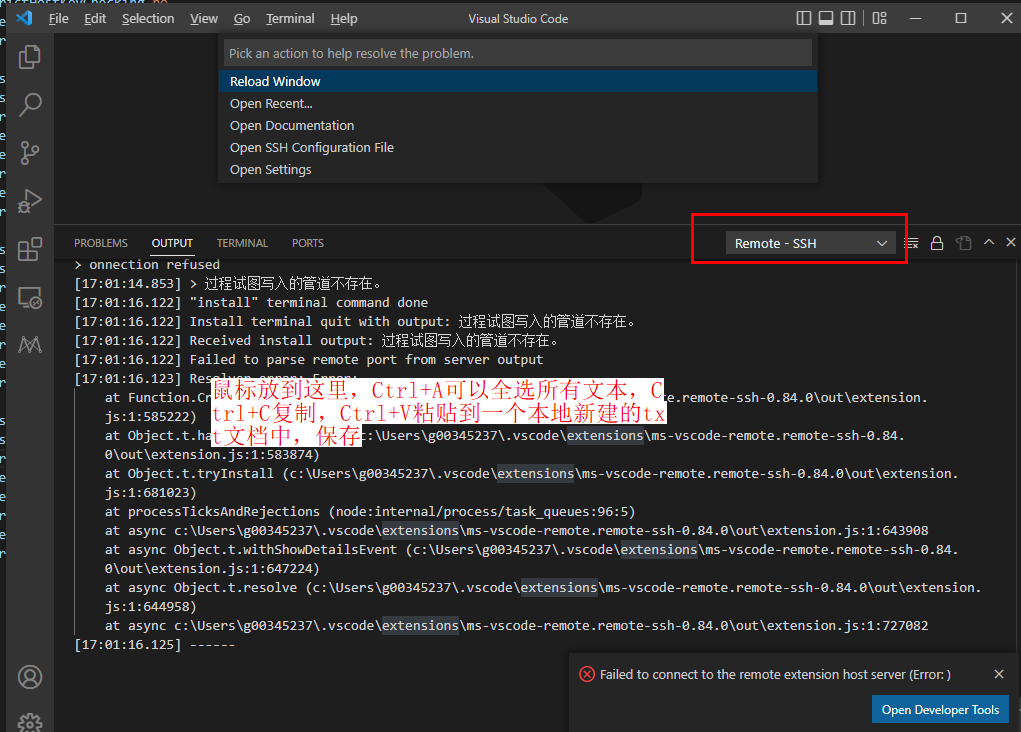Screen dimensions: 1021x732
Task: Click the red error icon in the notification
Action: pyautogui.click(x=587, y=674)
